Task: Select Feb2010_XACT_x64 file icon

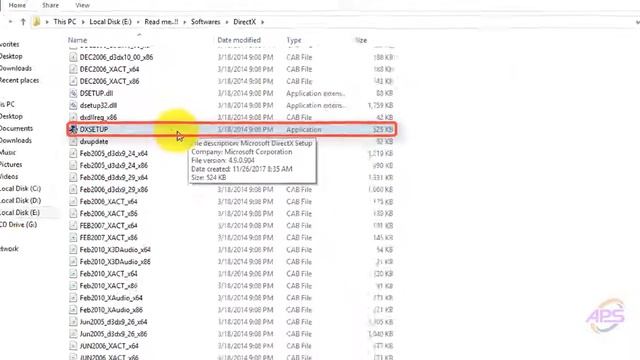Action: [73, 274]
